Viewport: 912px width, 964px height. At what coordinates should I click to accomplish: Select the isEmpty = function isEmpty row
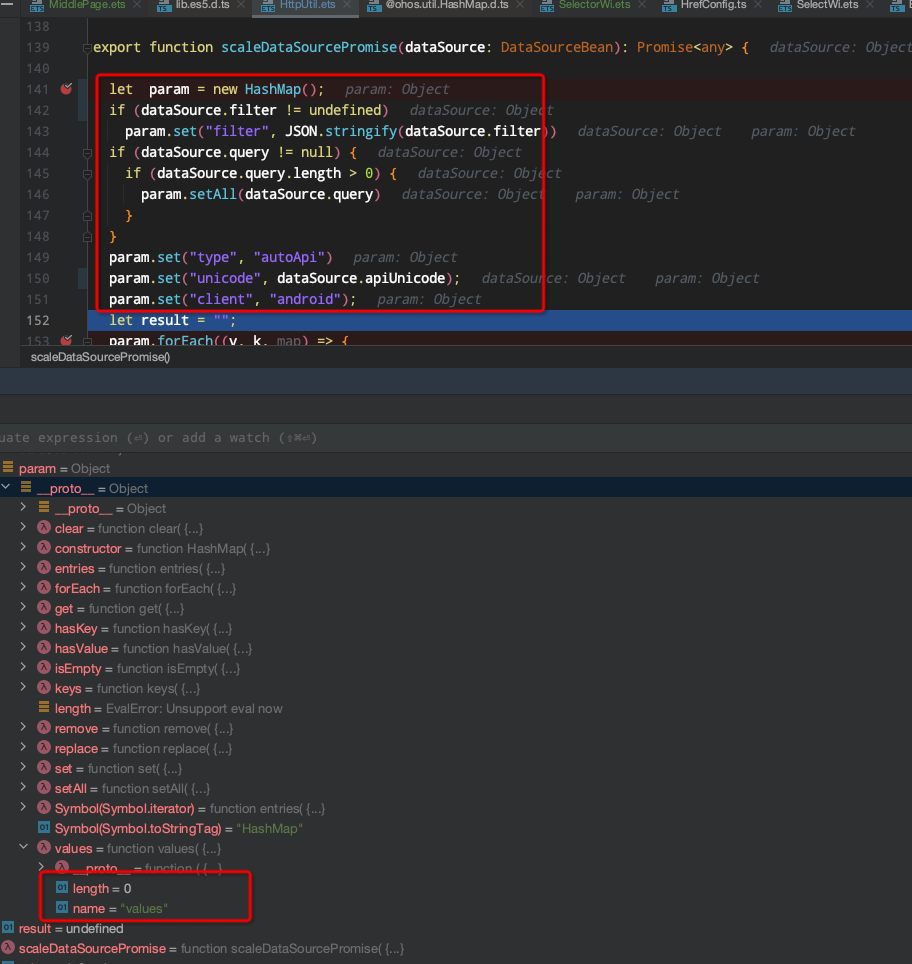pyautogui.click(x=456, y=668)
